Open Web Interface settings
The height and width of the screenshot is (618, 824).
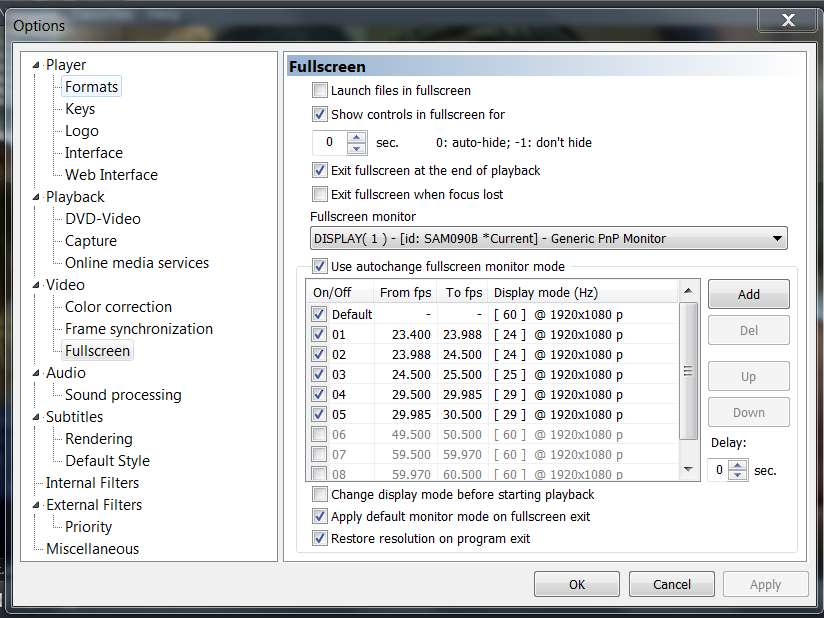click(111, 175)
